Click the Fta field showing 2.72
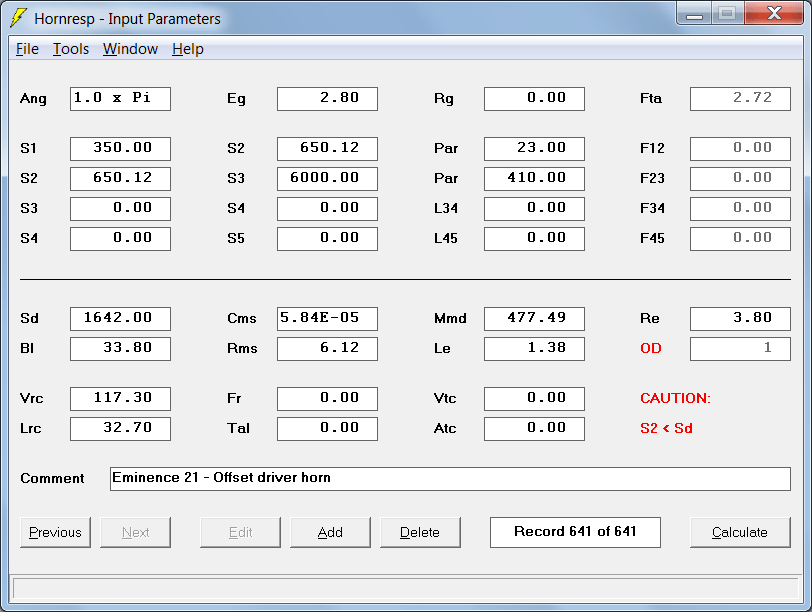 741,99
